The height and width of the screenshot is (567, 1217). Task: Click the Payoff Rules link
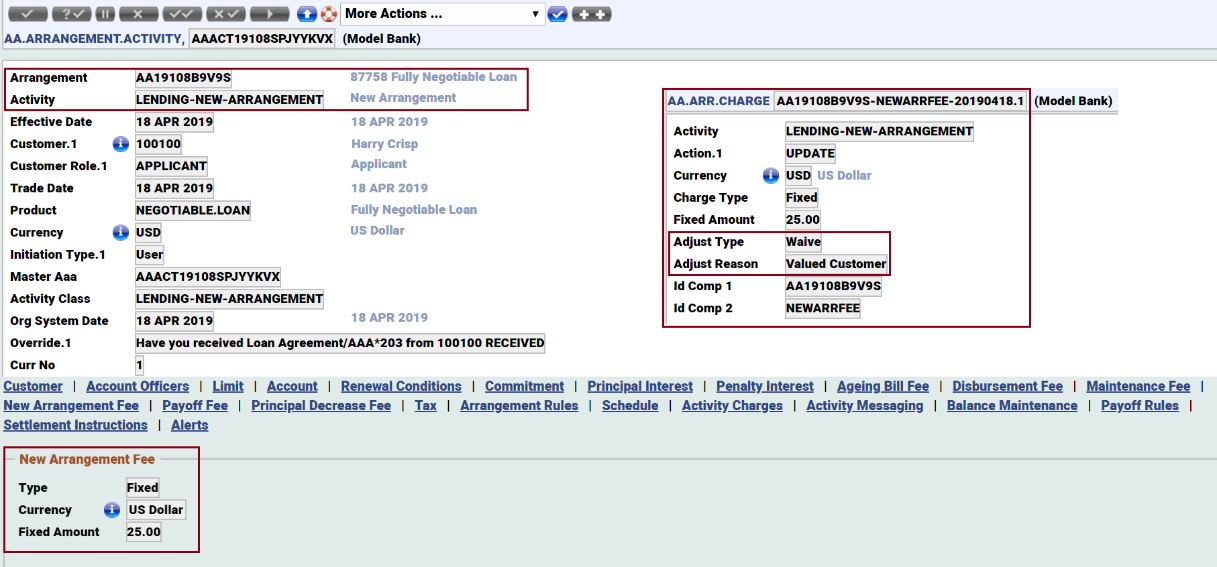pyautogui.click(x=1139, y=406)
